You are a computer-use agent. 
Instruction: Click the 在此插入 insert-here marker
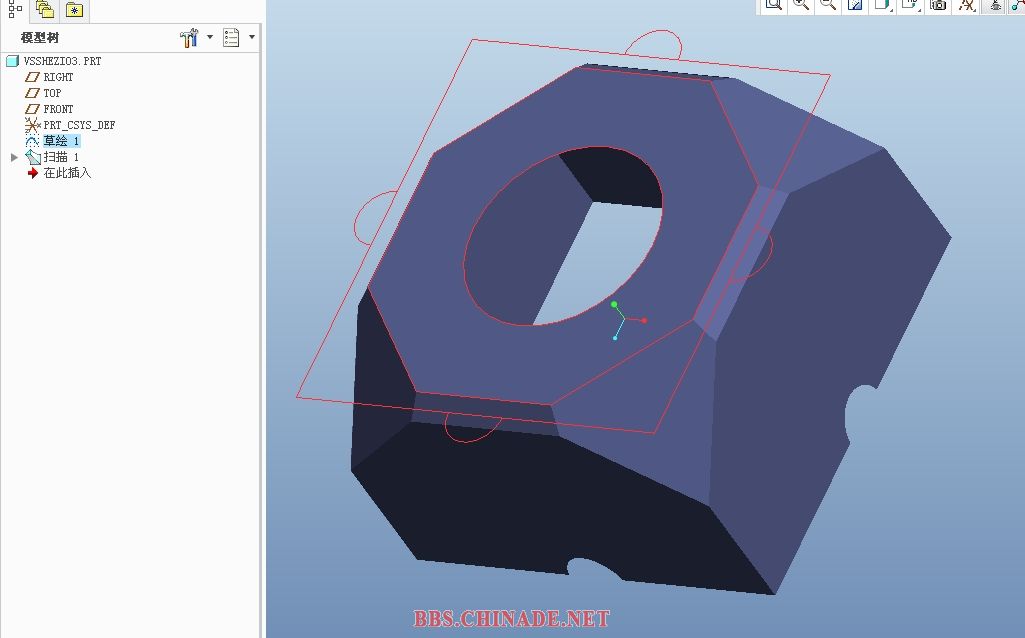tap(66, 173)
